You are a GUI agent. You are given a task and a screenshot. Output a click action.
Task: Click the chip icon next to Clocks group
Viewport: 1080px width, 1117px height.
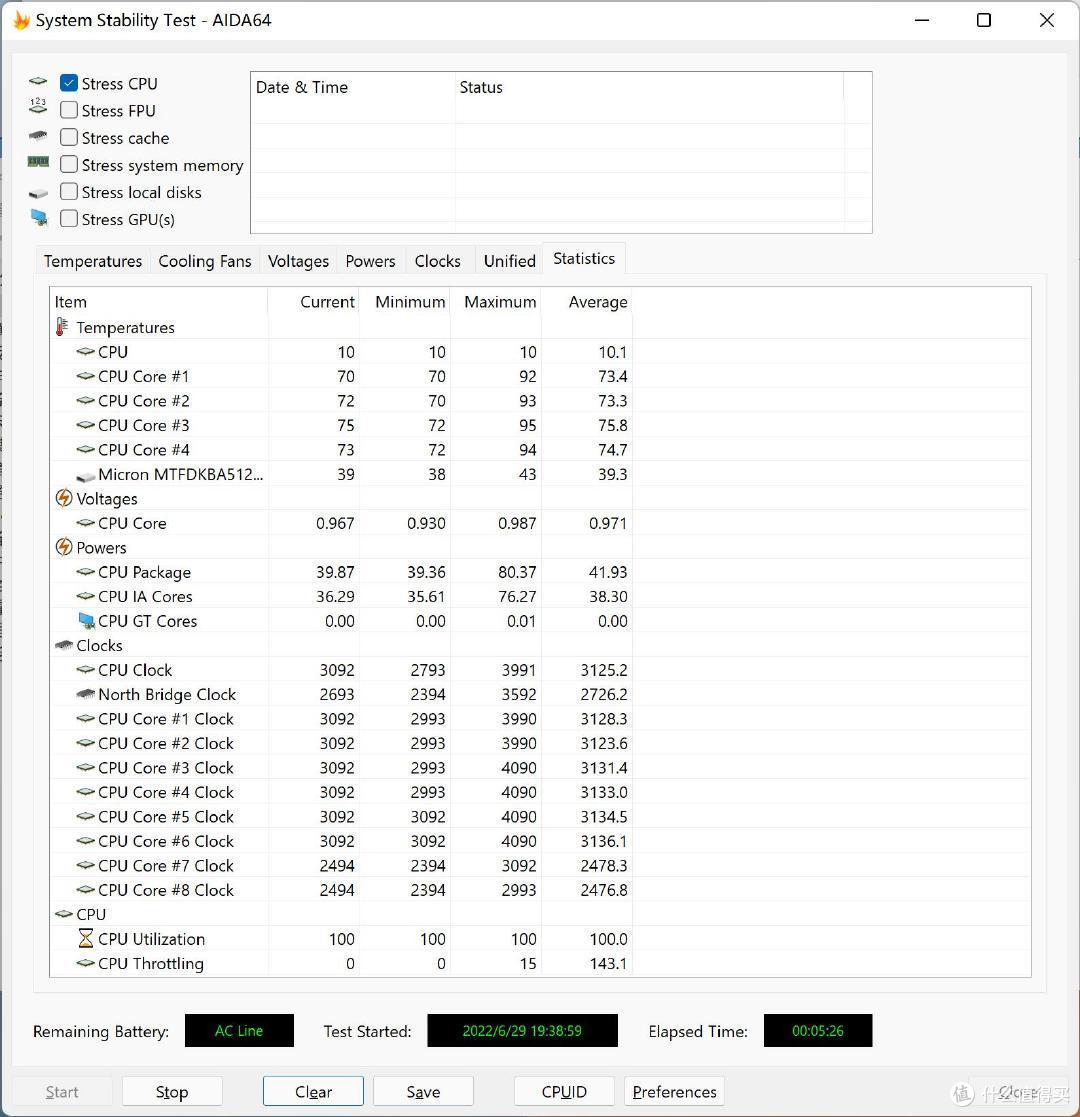(63, 645)
